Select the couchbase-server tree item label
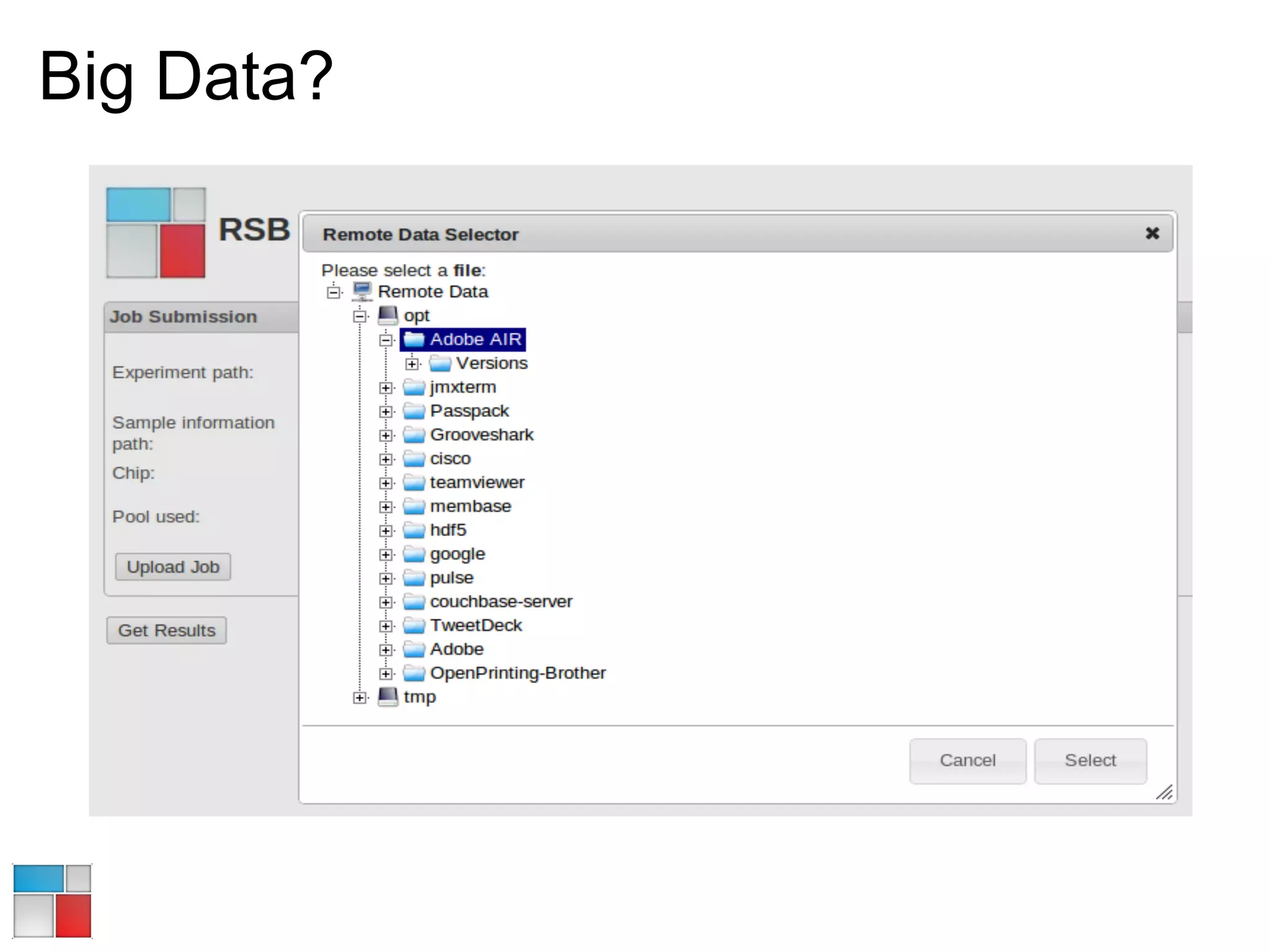 [x=501, y=602]
